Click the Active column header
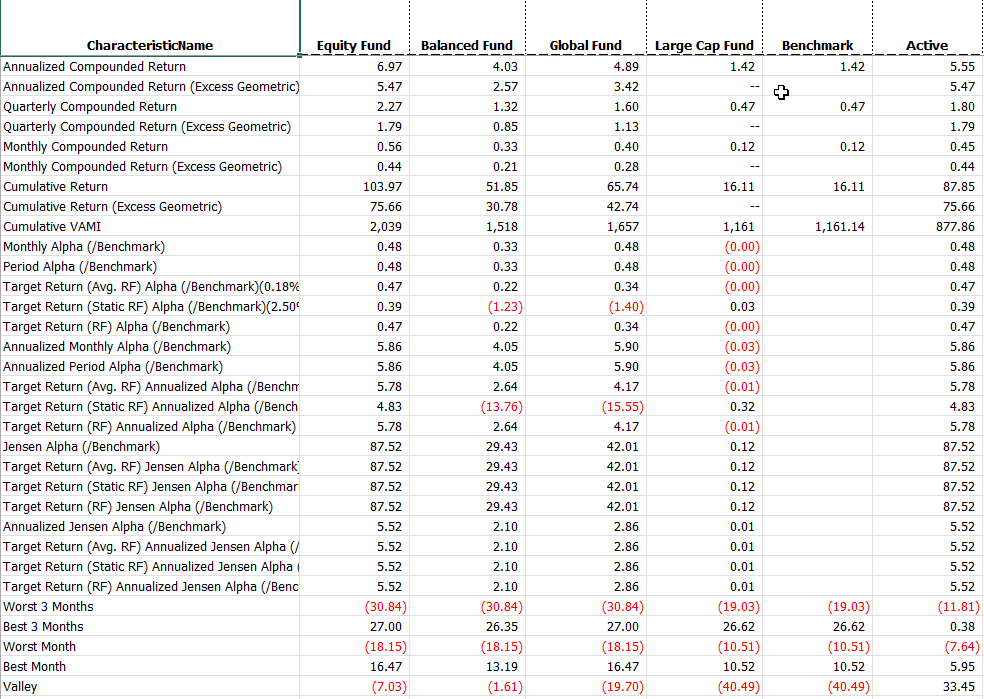Image resolution: width=984 pixels, height=699 pixels. point(927,45)
